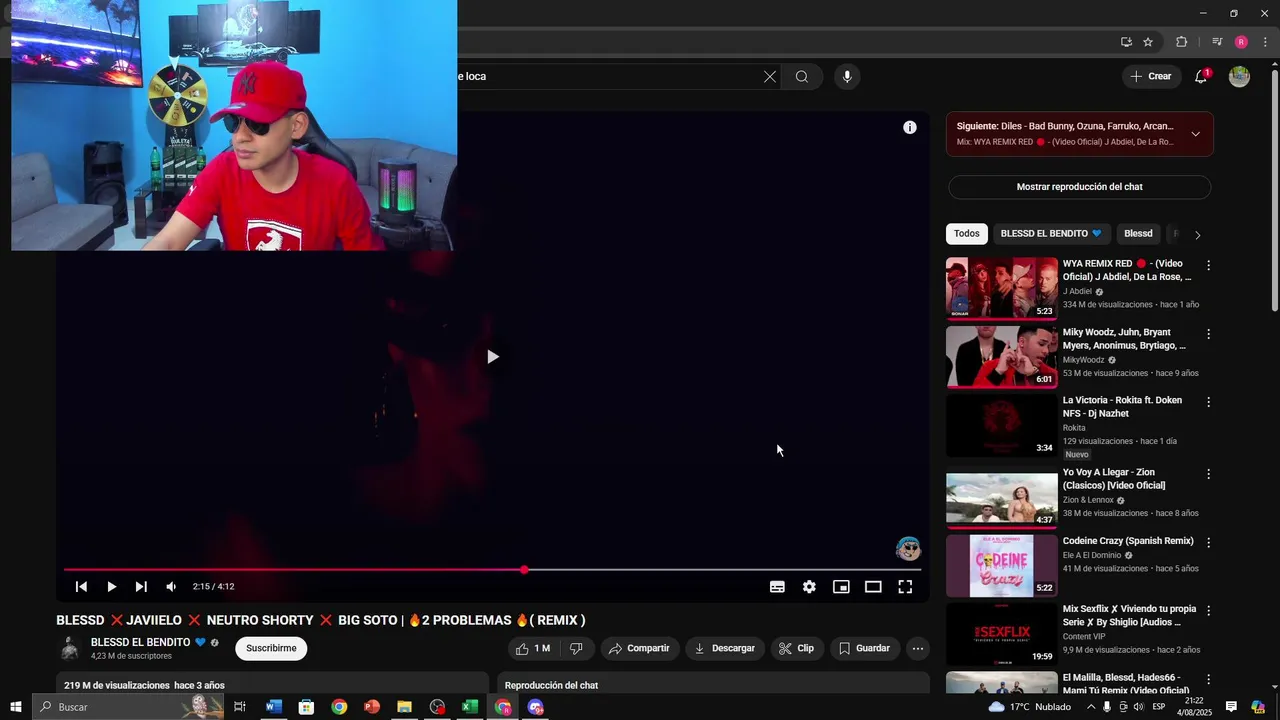Seek on the video progress bar
Screen dimensions: 1280x720
[492, 570]
